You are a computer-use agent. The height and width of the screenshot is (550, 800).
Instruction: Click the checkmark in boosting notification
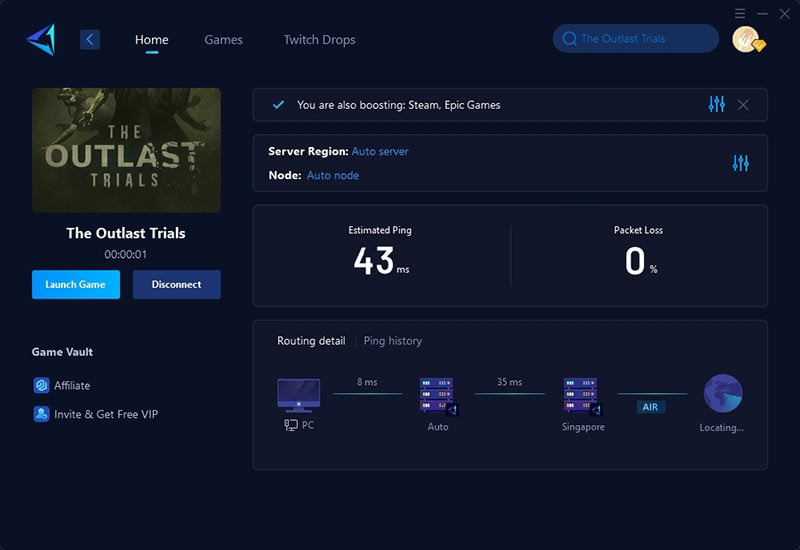point(278,105)
